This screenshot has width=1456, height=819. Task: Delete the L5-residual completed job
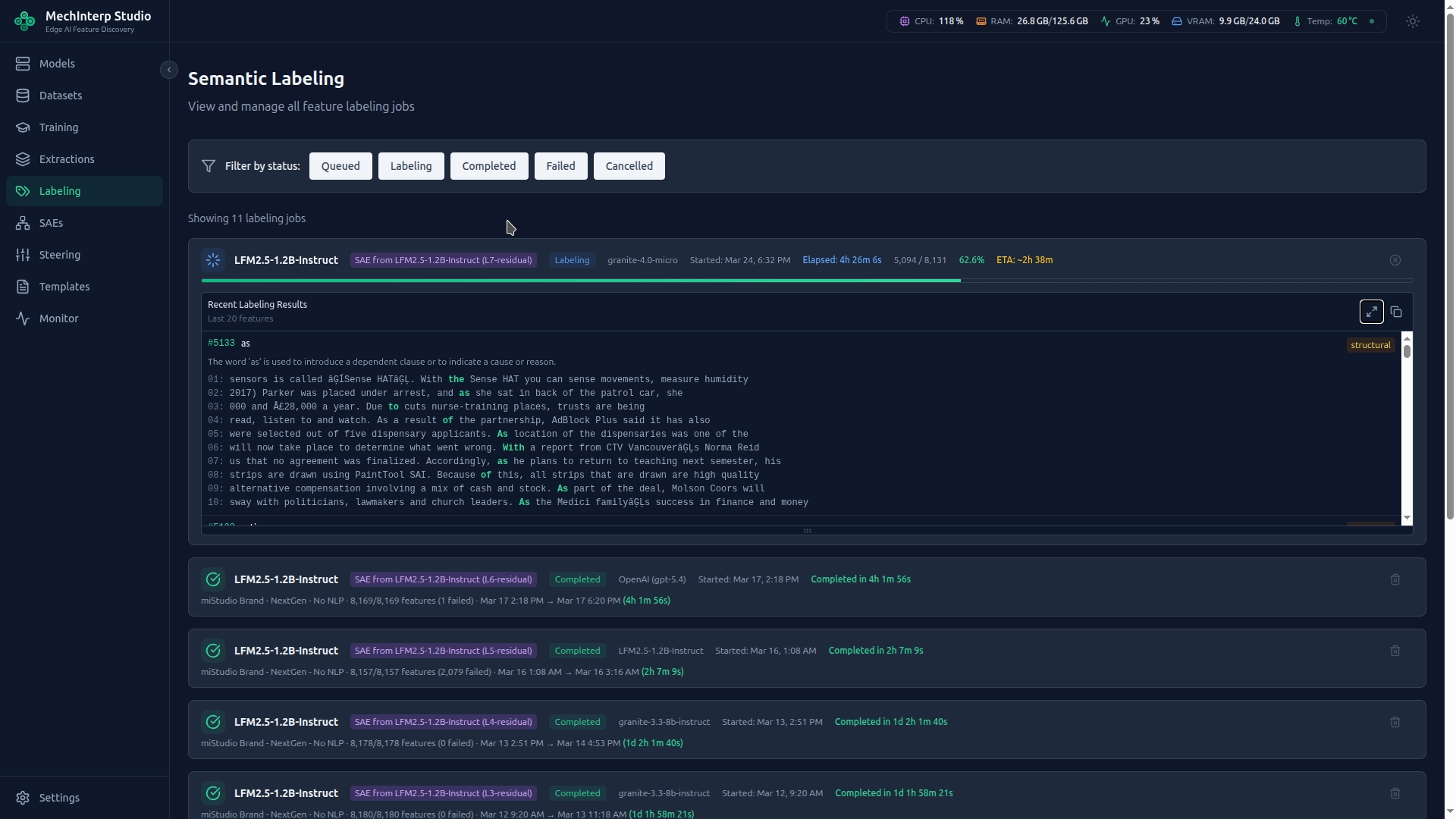tap(1395, 651)
